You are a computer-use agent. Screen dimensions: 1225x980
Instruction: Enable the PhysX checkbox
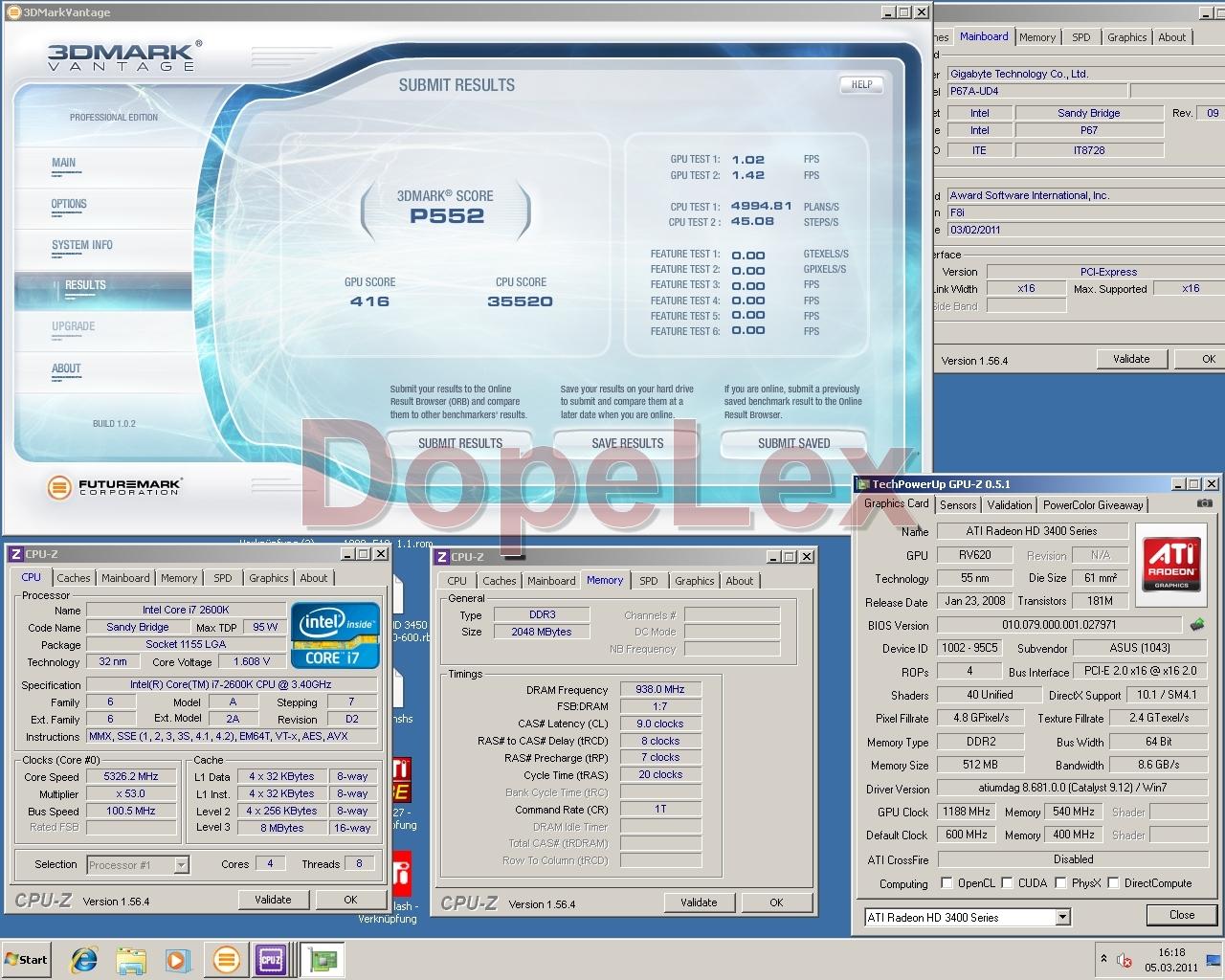[x=1060, y=883]
